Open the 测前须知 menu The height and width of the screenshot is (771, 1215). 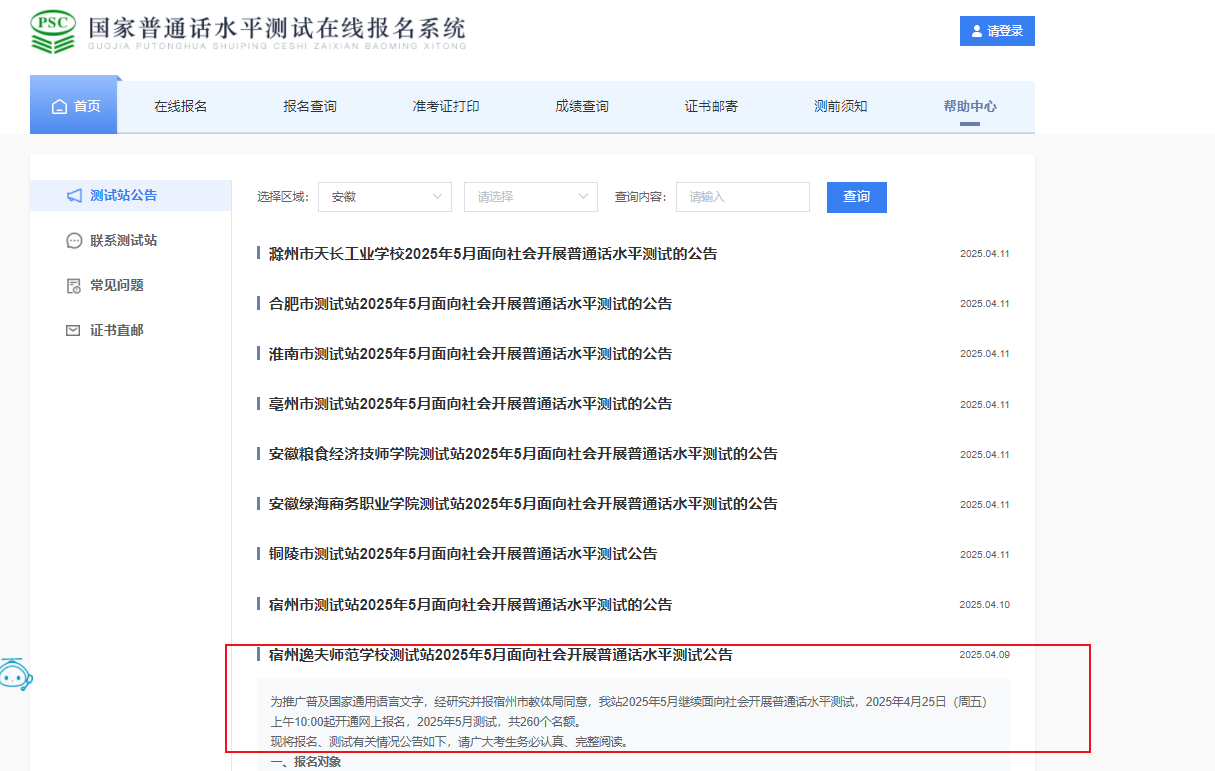pos(841,106)
